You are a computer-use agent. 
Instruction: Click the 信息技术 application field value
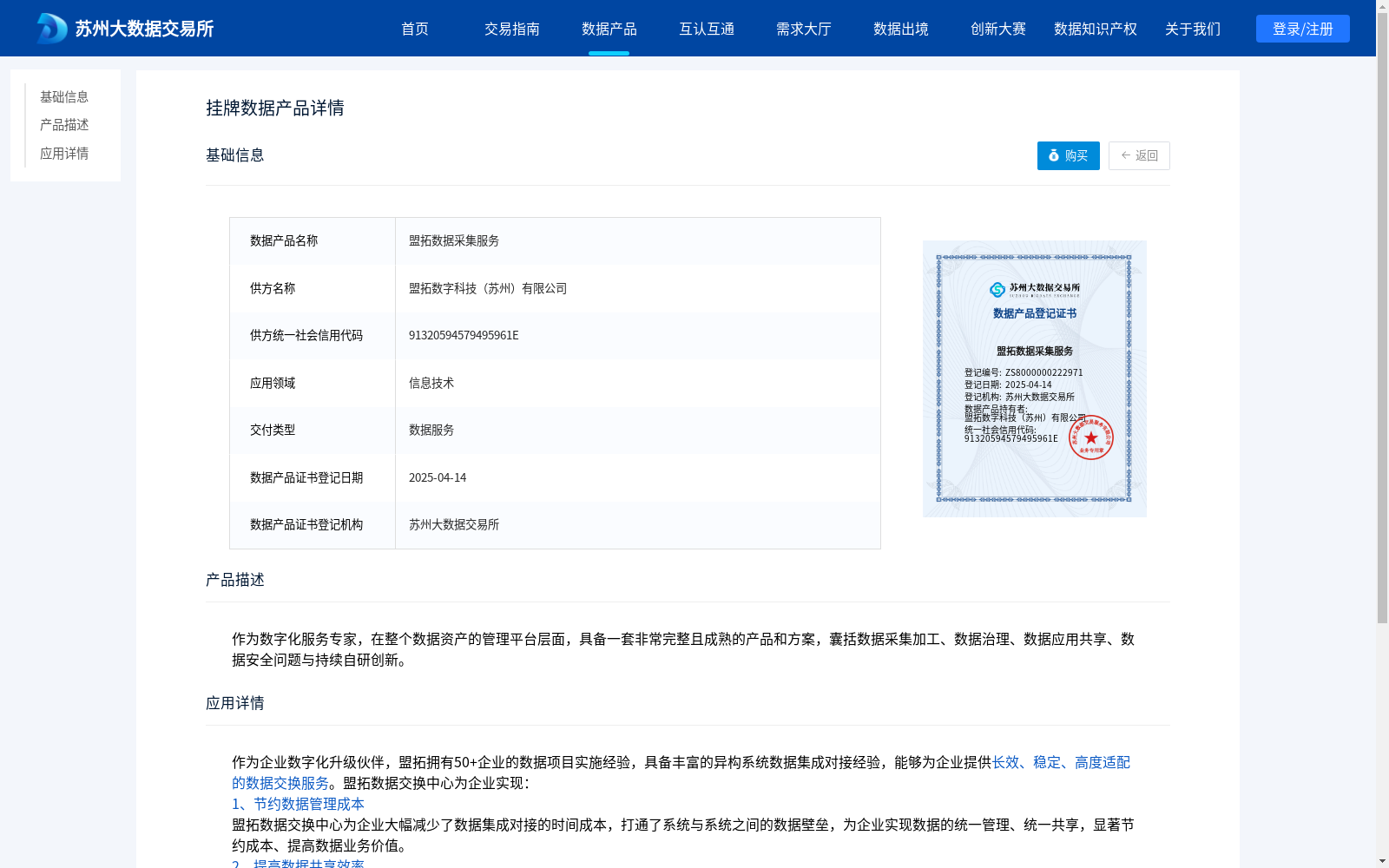[431, 383]
